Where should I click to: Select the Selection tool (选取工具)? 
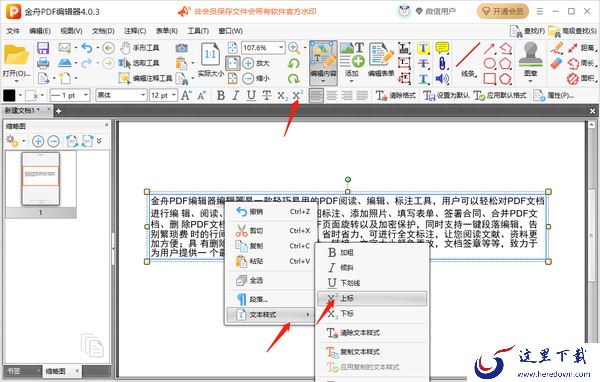pos(139,63)
